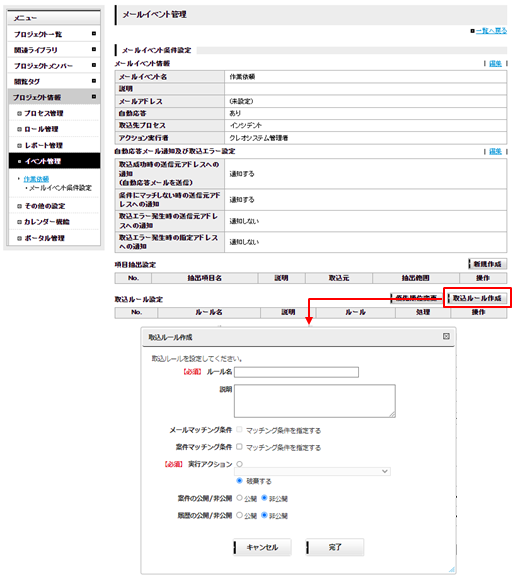The height and width of the screenshot is (575, 512).
Task: Click the square icon beside 閲覧タグ
Action: click(x=94, y=81)
